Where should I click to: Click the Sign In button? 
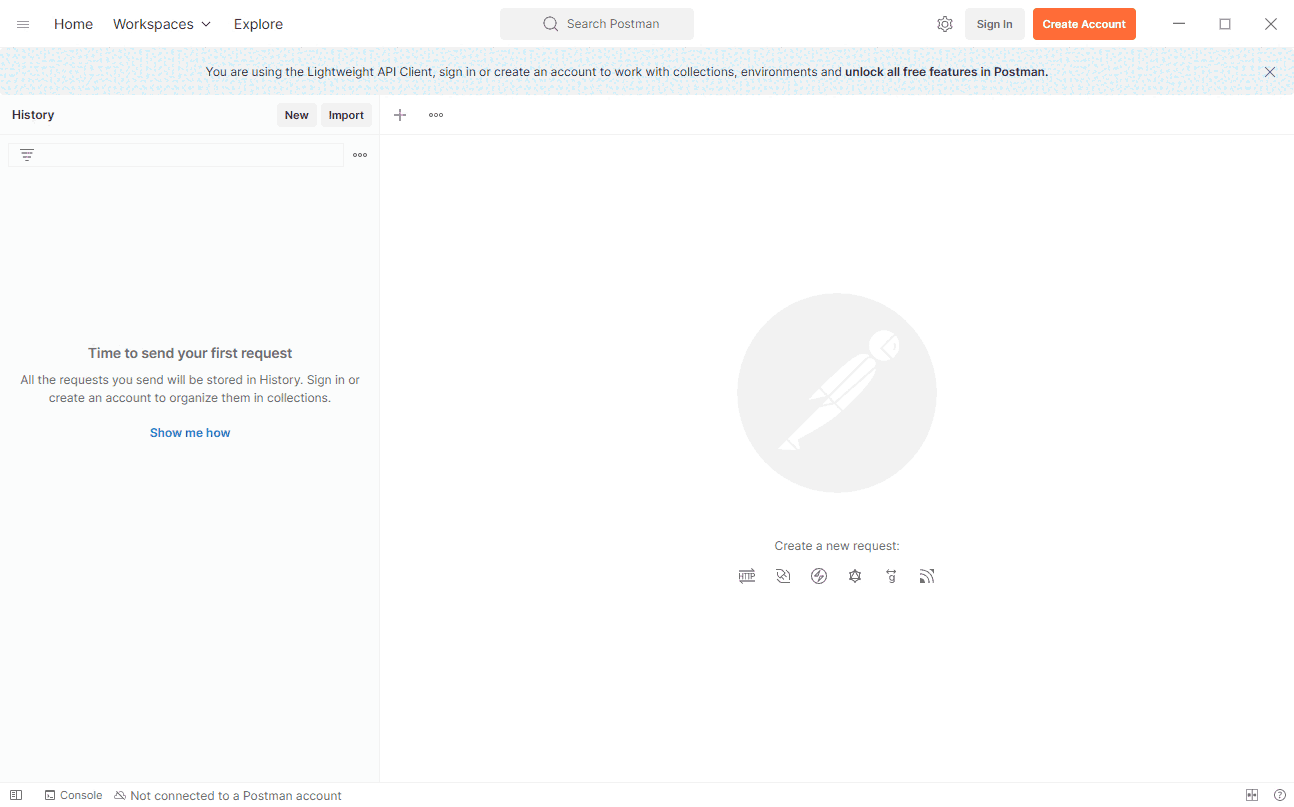[x=995, y=24]
